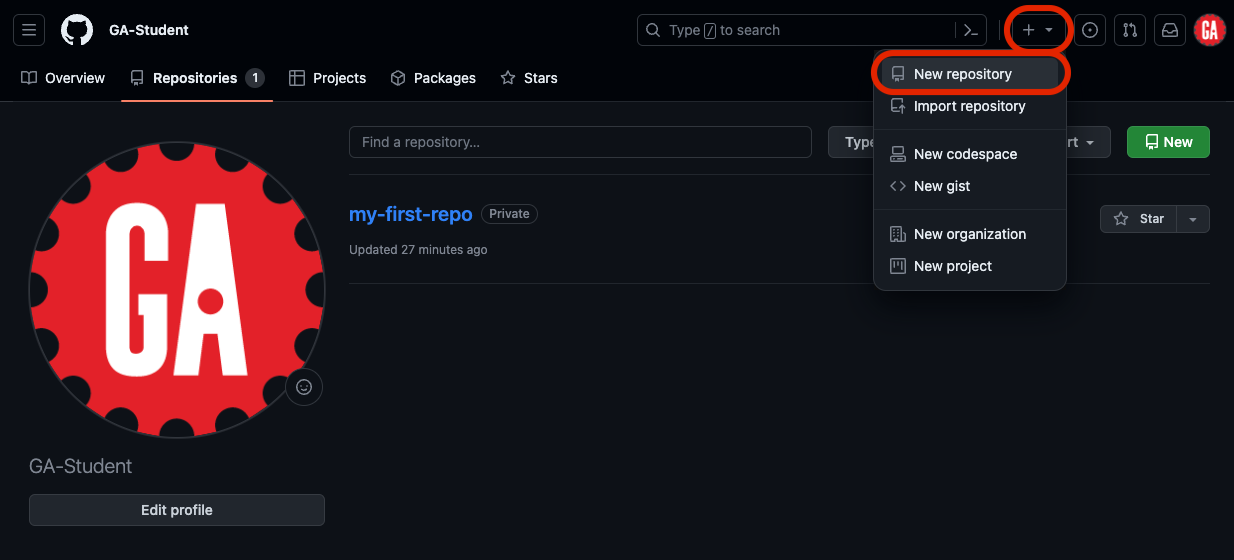Open the hamburger navigation menu
The image size is (1234, 560).
[29, 30]
